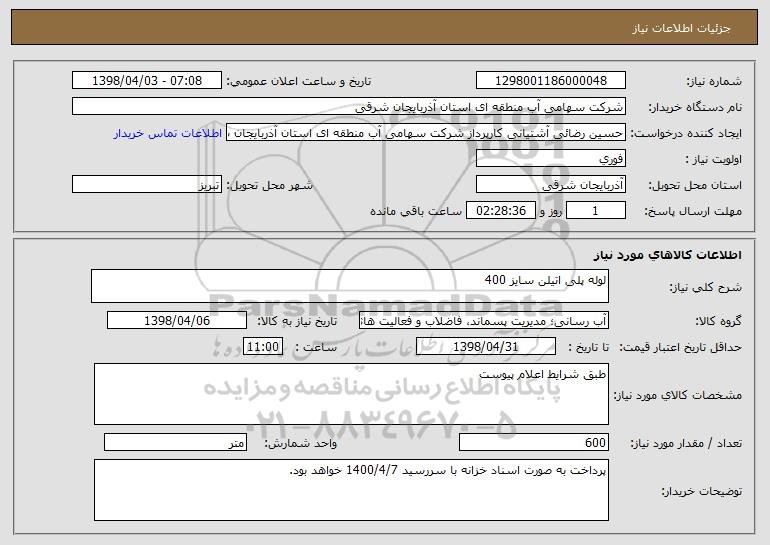Click the time field showing 11:00
Screen dimensions: 770x545
tap(263, 346)
